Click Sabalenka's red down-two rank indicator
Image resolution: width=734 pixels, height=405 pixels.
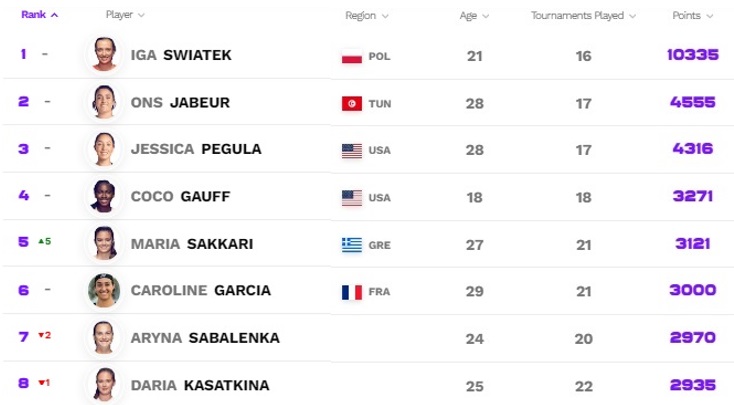[x=44, y=335]
